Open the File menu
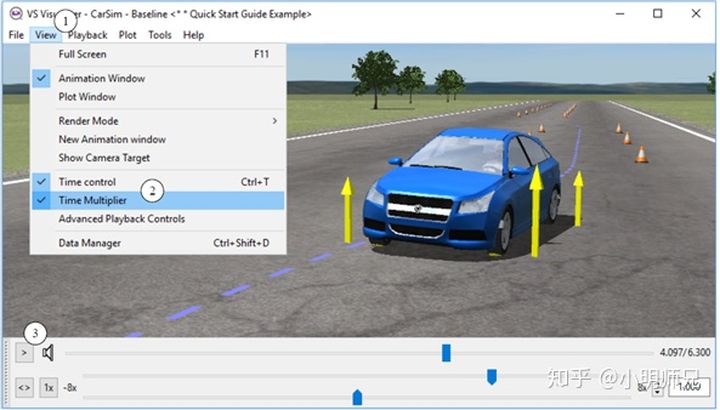Image resolution: width=720 pixels, height=410 pixels. click(16, 35)
